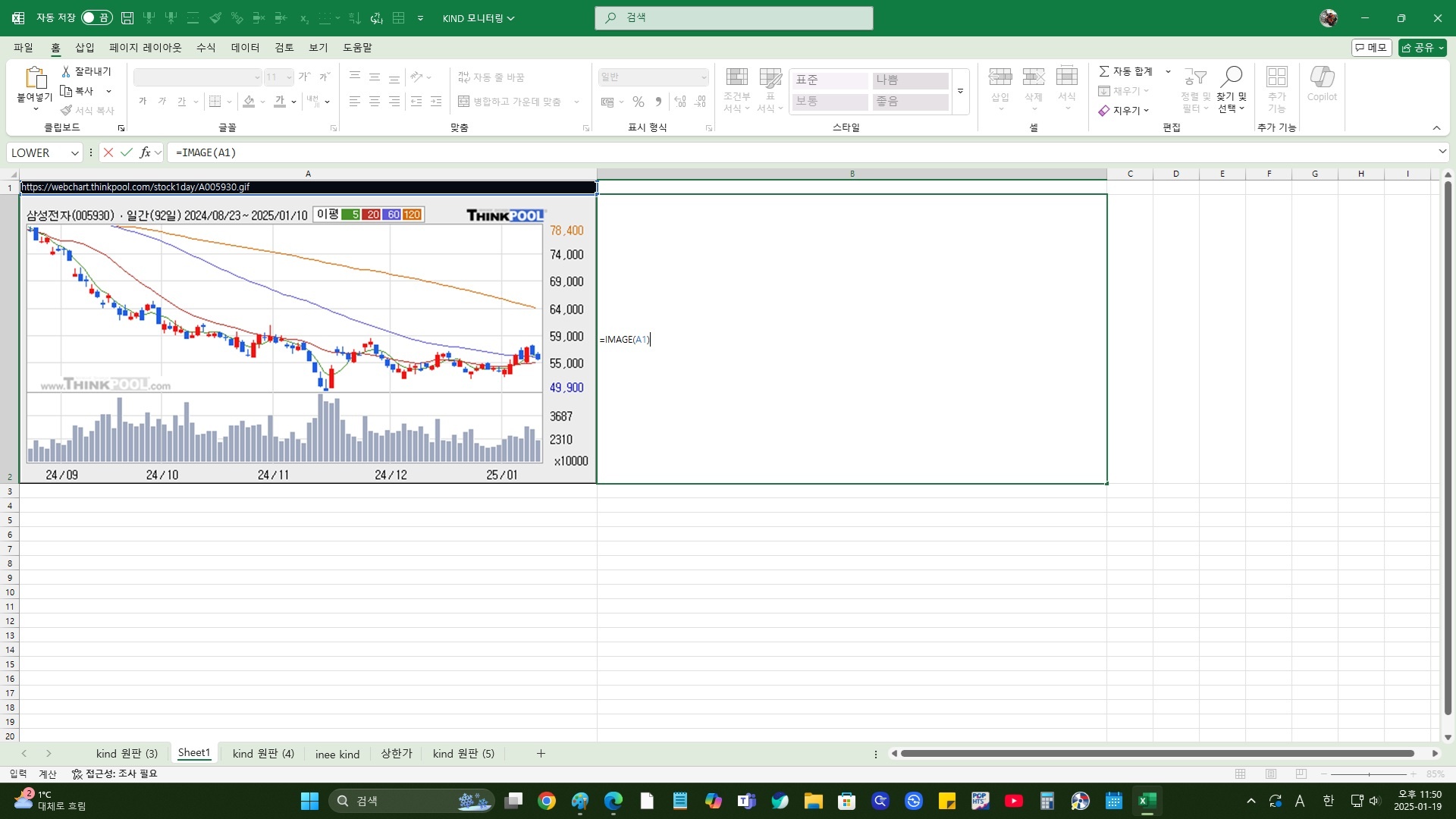Screen dimensions: 1456x819
Task: Open 표 서식 format-as-table gallery
Action: tap(770, 90)
